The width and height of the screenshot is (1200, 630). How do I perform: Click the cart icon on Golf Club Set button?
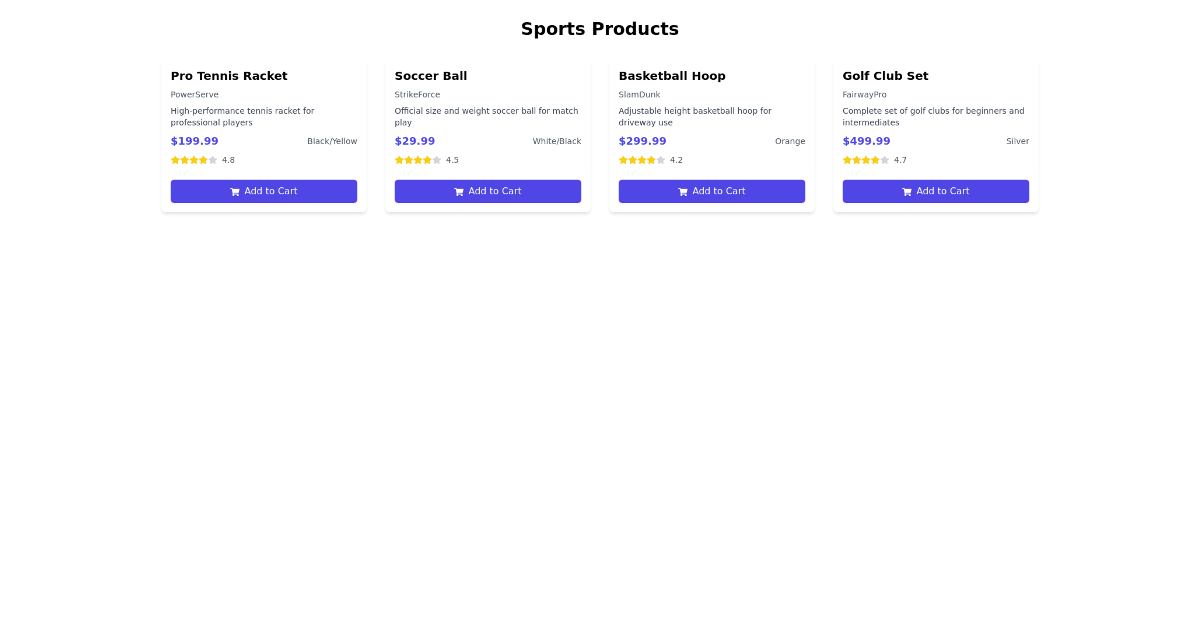908,191
